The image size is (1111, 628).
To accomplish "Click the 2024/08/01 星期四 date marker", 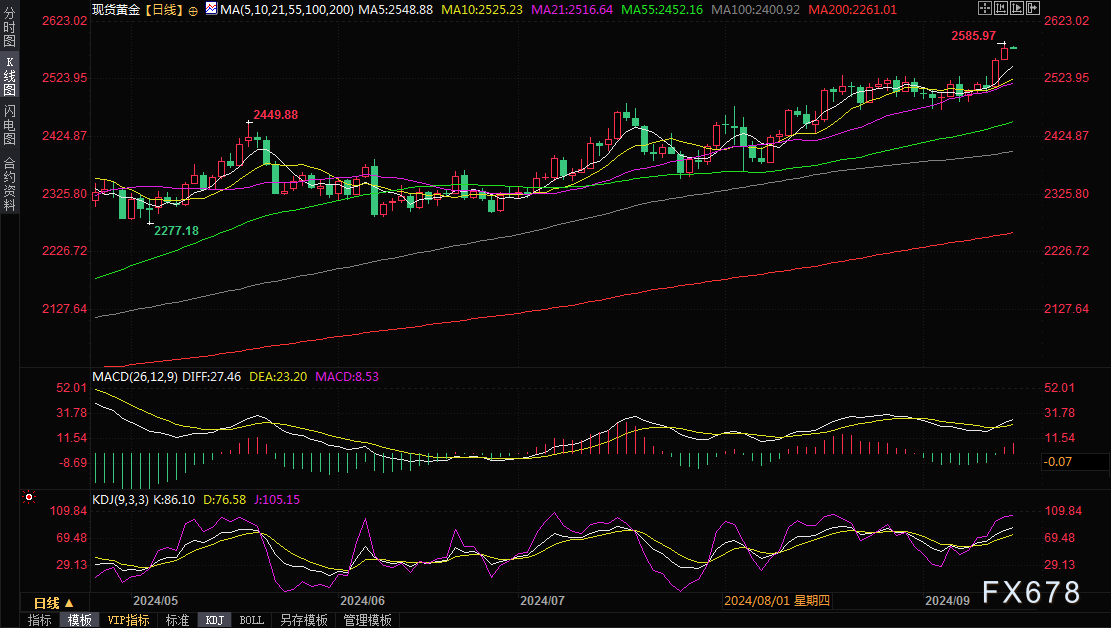I will coord(777,601).
